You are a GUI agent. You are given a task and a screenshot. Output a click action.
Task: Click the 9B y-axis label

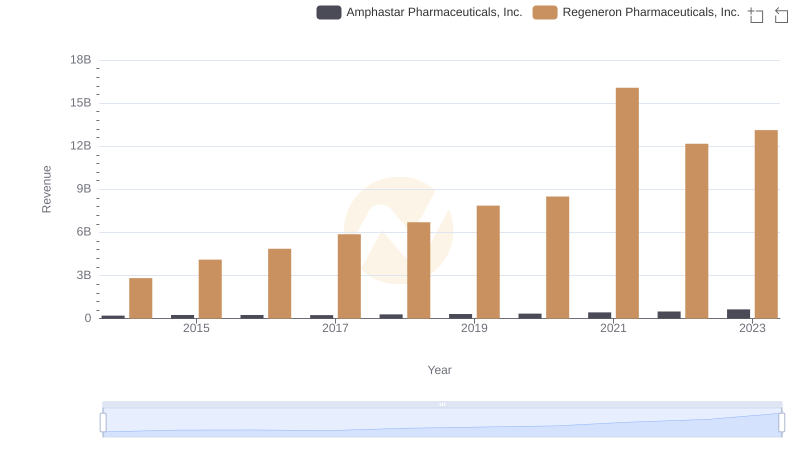pyautogui.click(x=84, y=189)
